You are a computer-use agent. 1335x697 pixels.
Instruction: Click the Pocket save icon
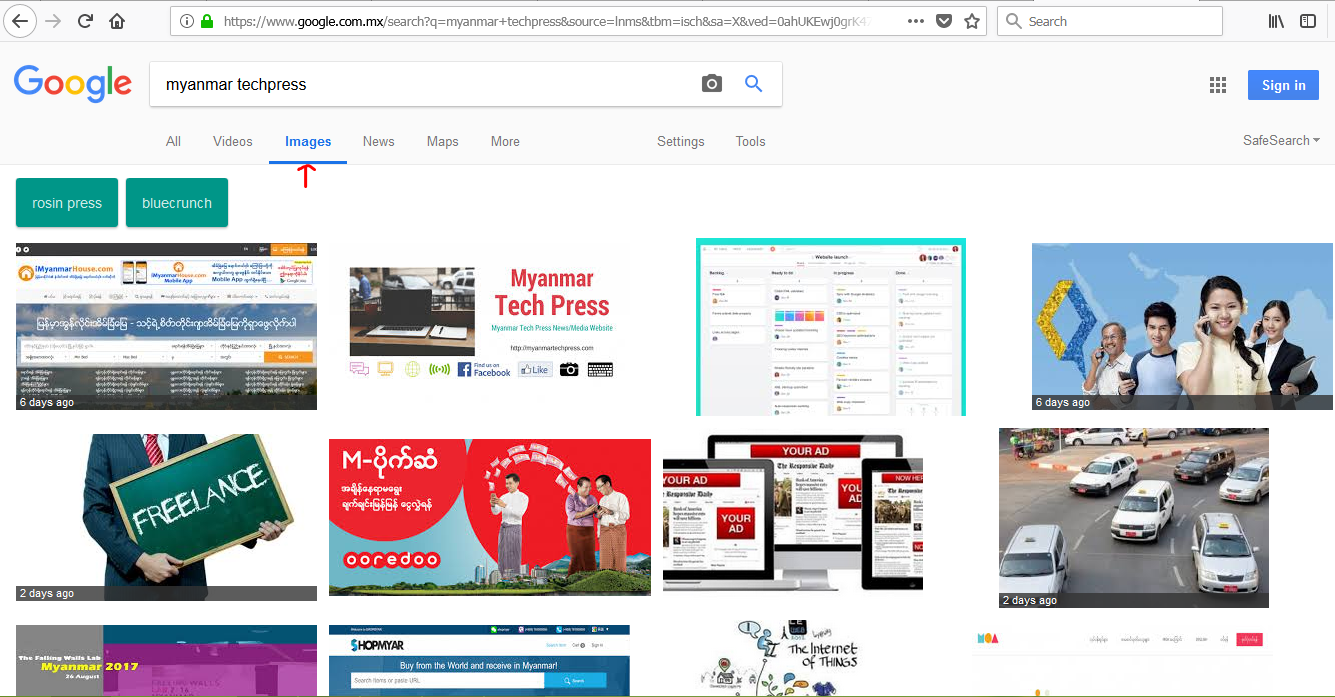944,21
